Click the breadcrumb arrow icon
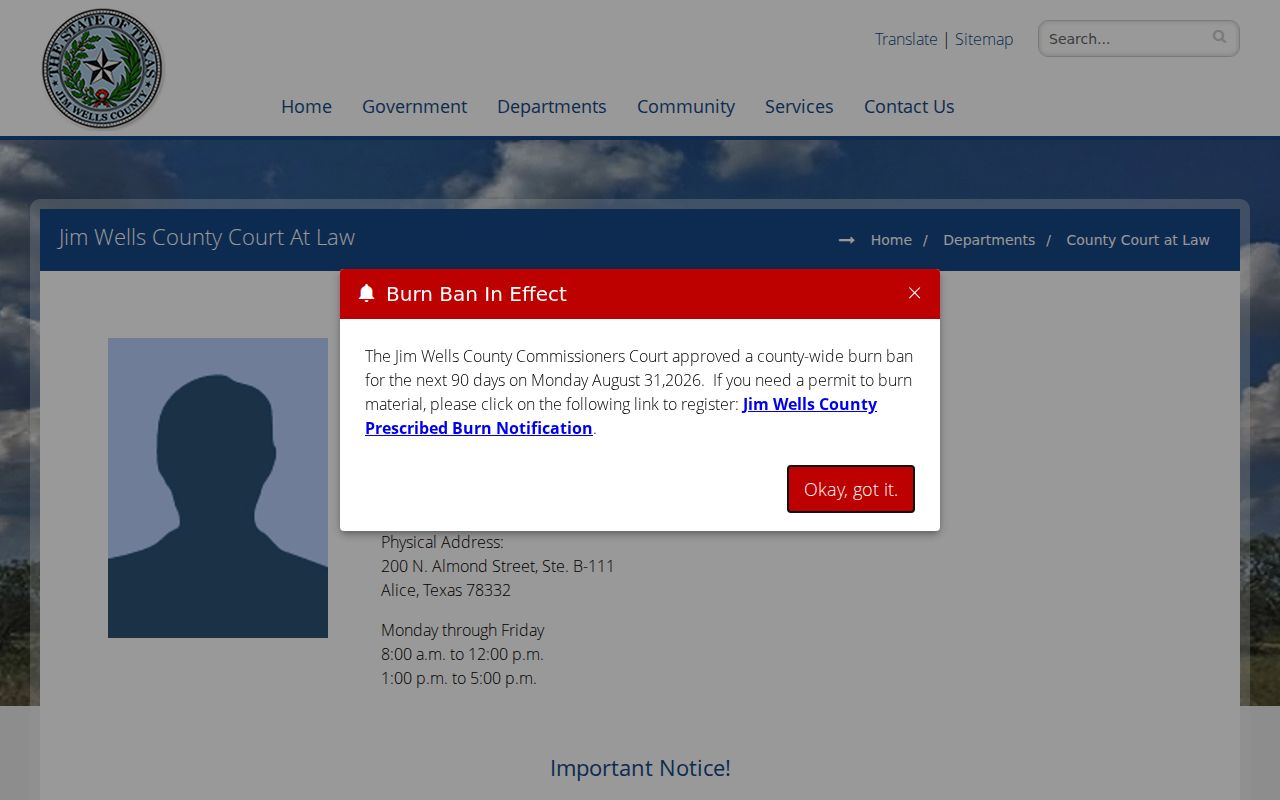Image resolution: width=1280 pixels, height=800 pixels. (846, 240)
